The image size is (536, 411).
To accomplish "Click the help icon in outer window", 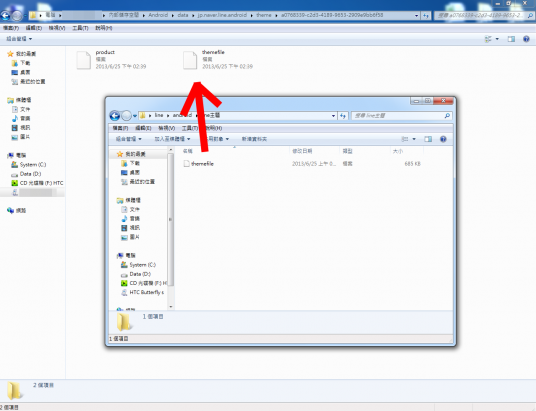I will [x=526, y=39].
